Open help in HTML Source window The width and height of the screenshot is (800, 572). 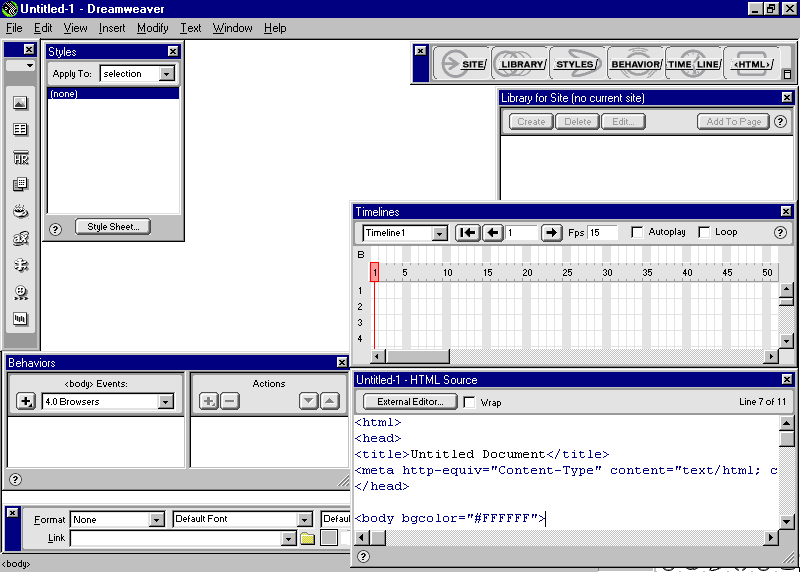pos(363,556)
